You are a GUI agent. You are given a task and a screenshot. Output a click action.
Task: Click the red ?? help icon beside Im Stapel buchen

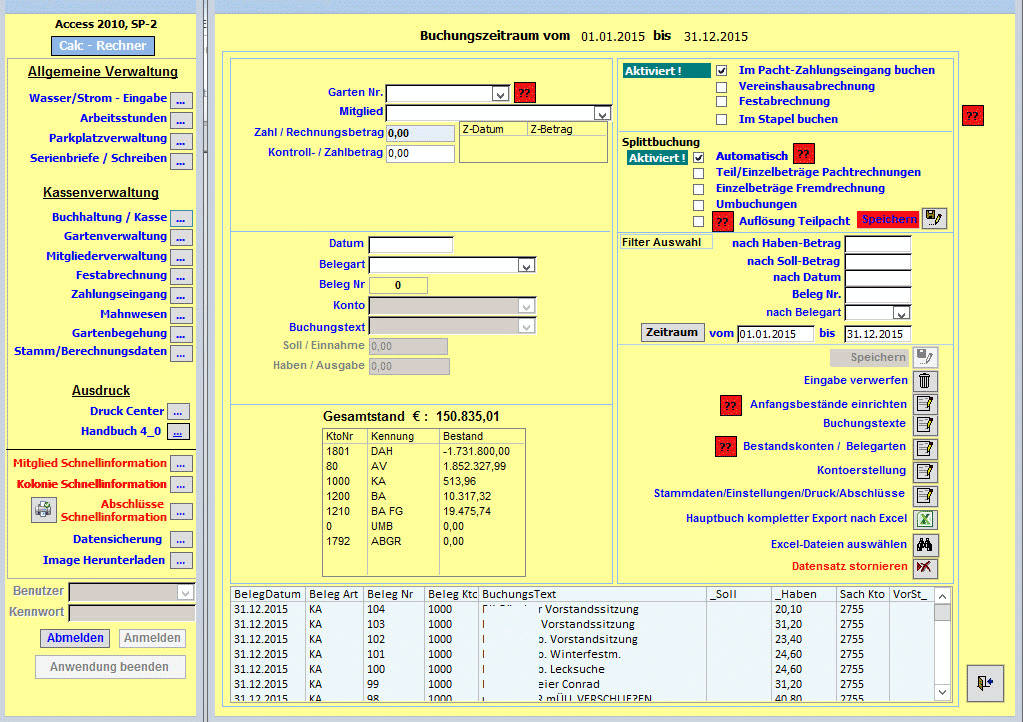point(972,116)
